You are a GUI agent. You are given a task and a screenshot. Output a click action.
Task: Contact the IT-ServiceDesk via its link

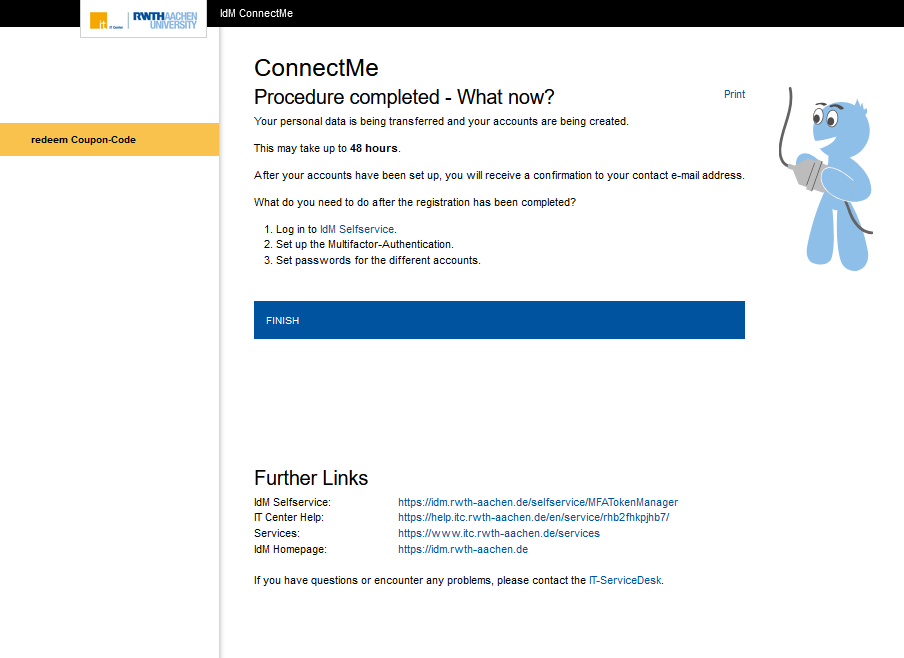[x=625, y=580]
